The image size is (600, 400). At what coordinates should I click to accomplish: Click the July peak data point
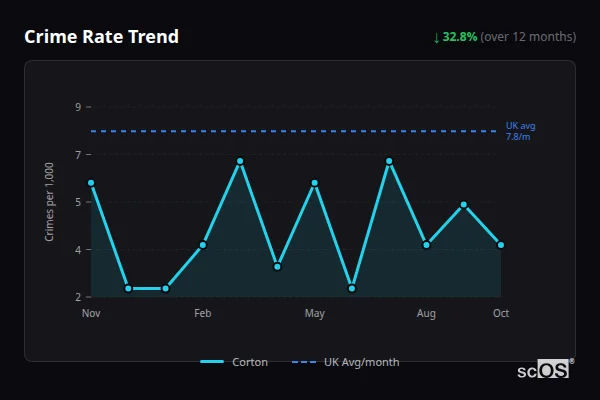[389, 161]
